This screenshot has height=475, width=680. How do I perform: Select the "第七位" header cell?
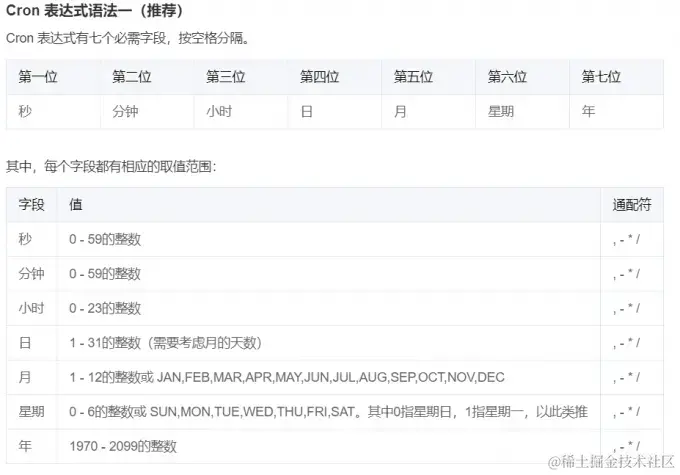click(616, 77)
